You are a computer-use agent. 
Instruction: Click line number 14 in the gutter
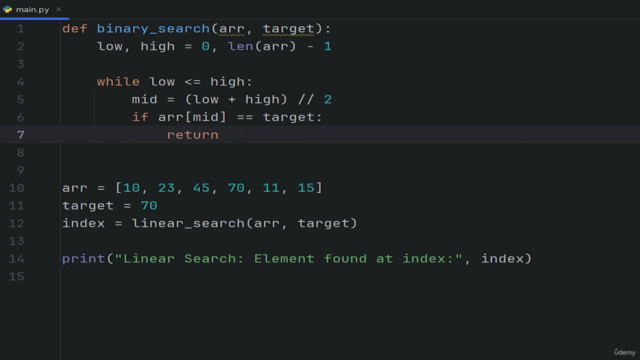pyautogui.click(x=17, y=259)
